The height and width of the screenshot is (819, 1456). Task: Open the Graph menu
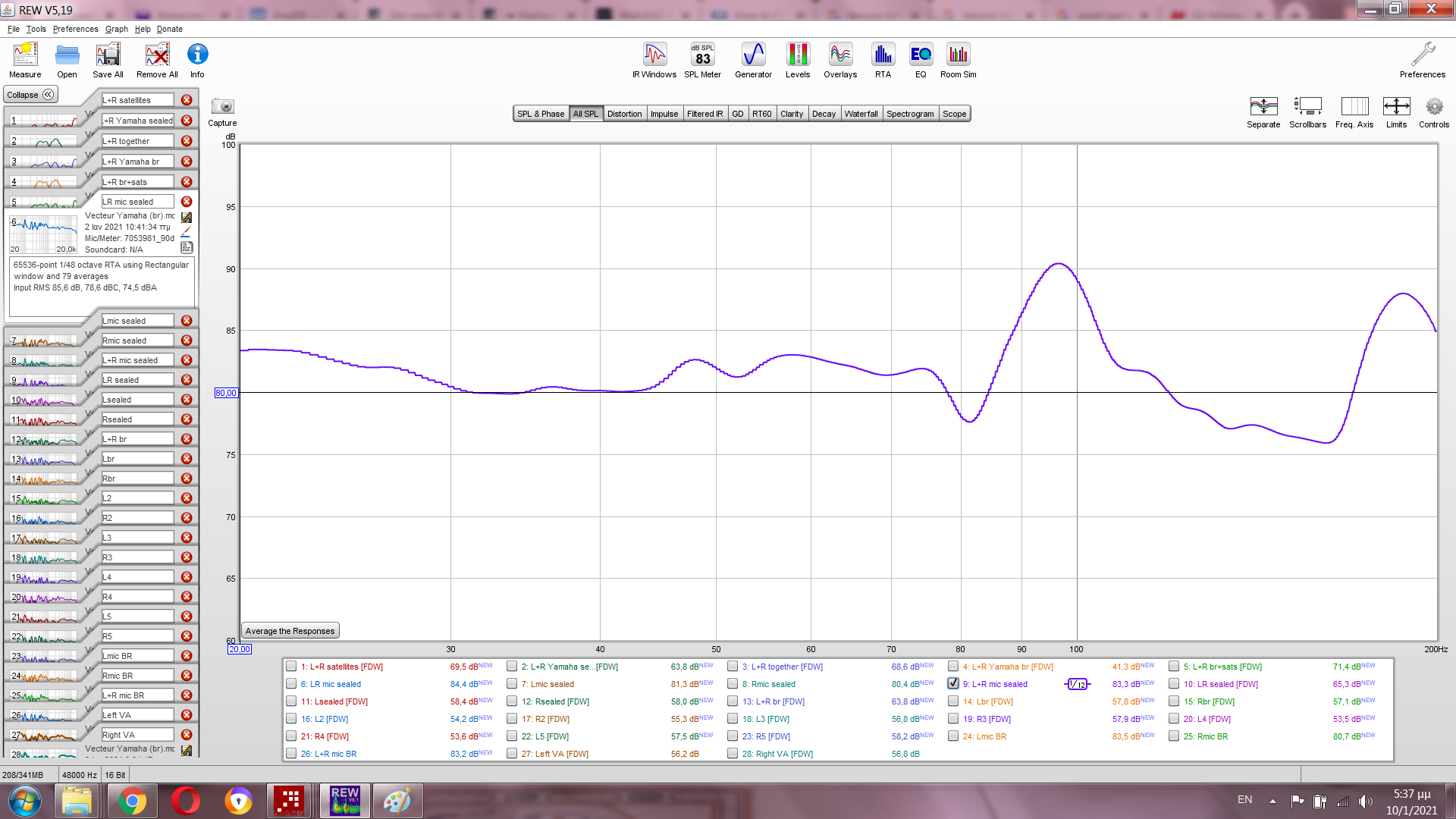point(116,29)
